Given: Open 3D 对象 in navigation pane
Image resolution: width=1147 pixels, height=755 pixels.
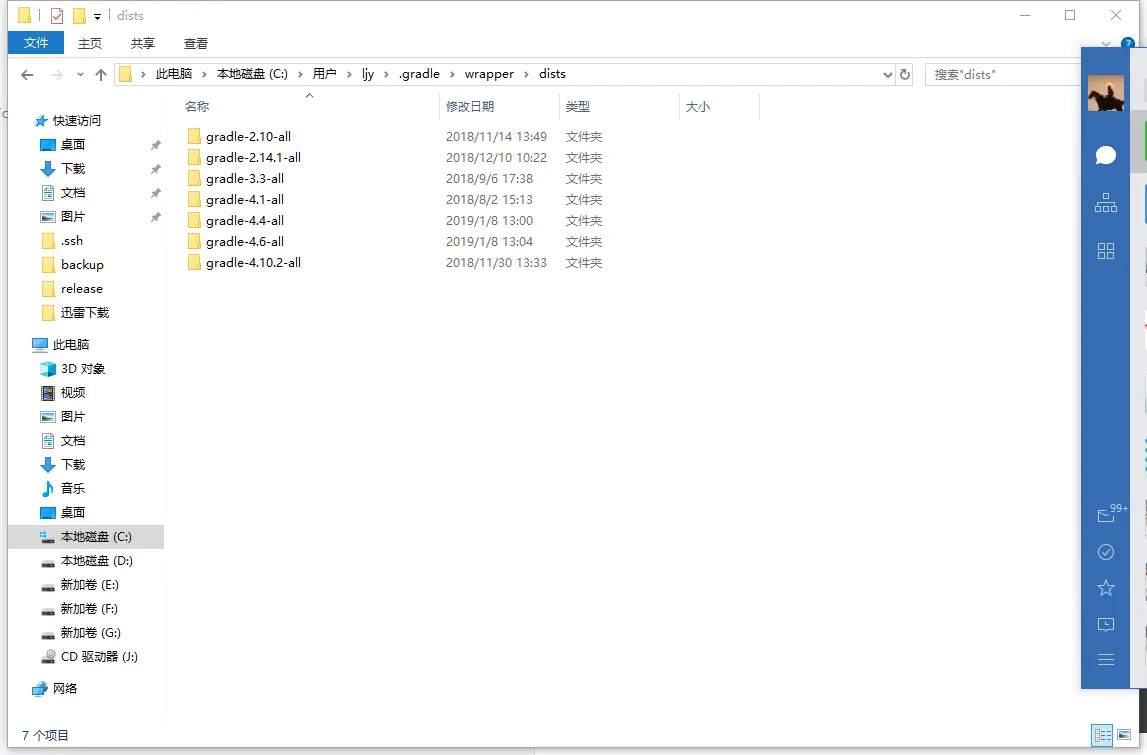Looking at the screenshot, I should [83, 369].
